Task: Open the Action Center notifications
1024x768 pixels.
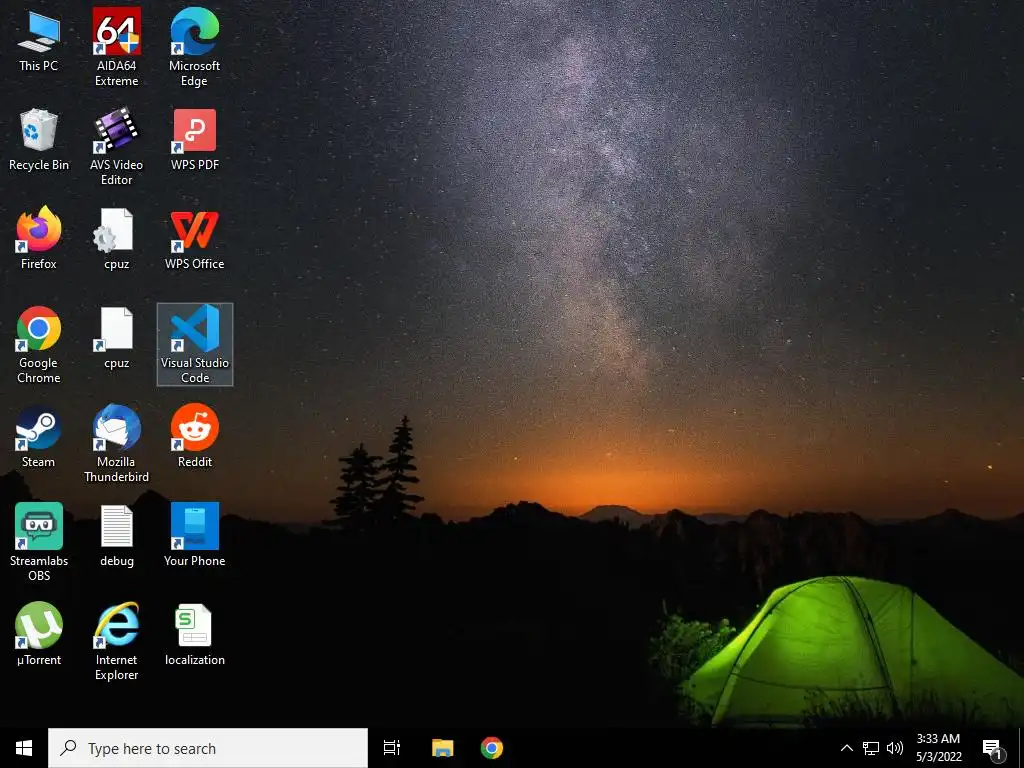Action: [993, 748]
